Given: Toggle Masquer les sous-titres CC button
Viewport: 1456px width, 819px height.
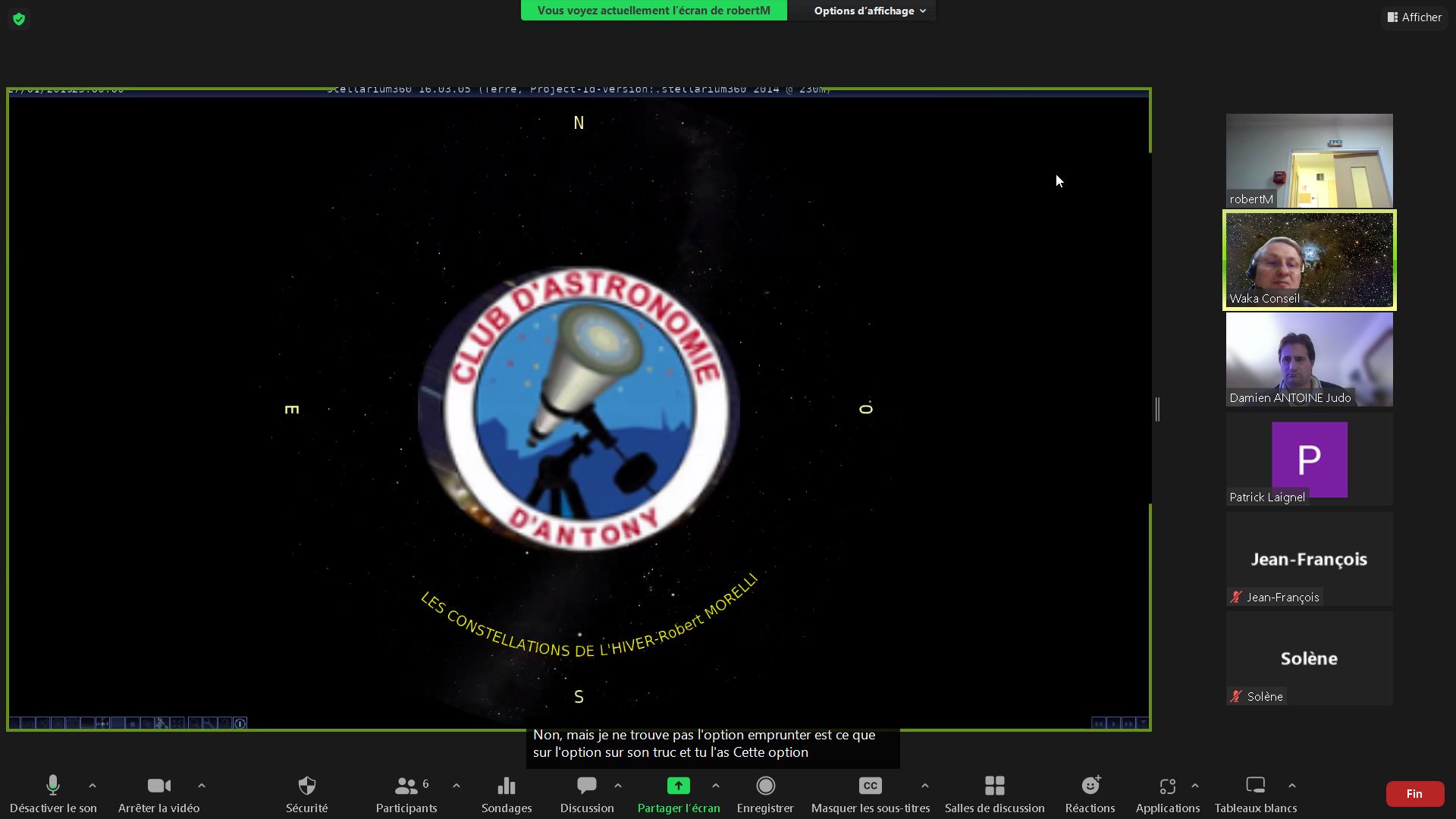Looking at the screenshot, I should pyautogui.click(x=871, y=793).
